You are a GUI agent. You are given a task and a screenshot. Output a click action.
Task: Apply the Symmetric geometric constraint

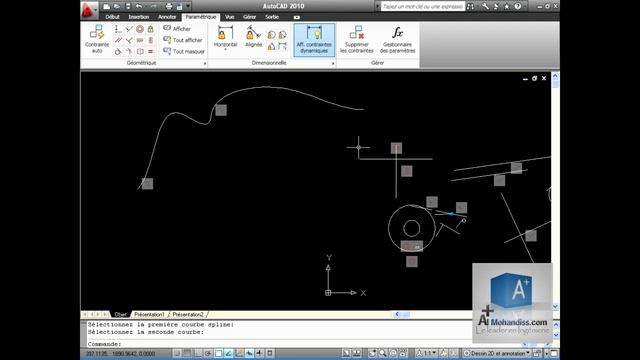click(140, 51)
